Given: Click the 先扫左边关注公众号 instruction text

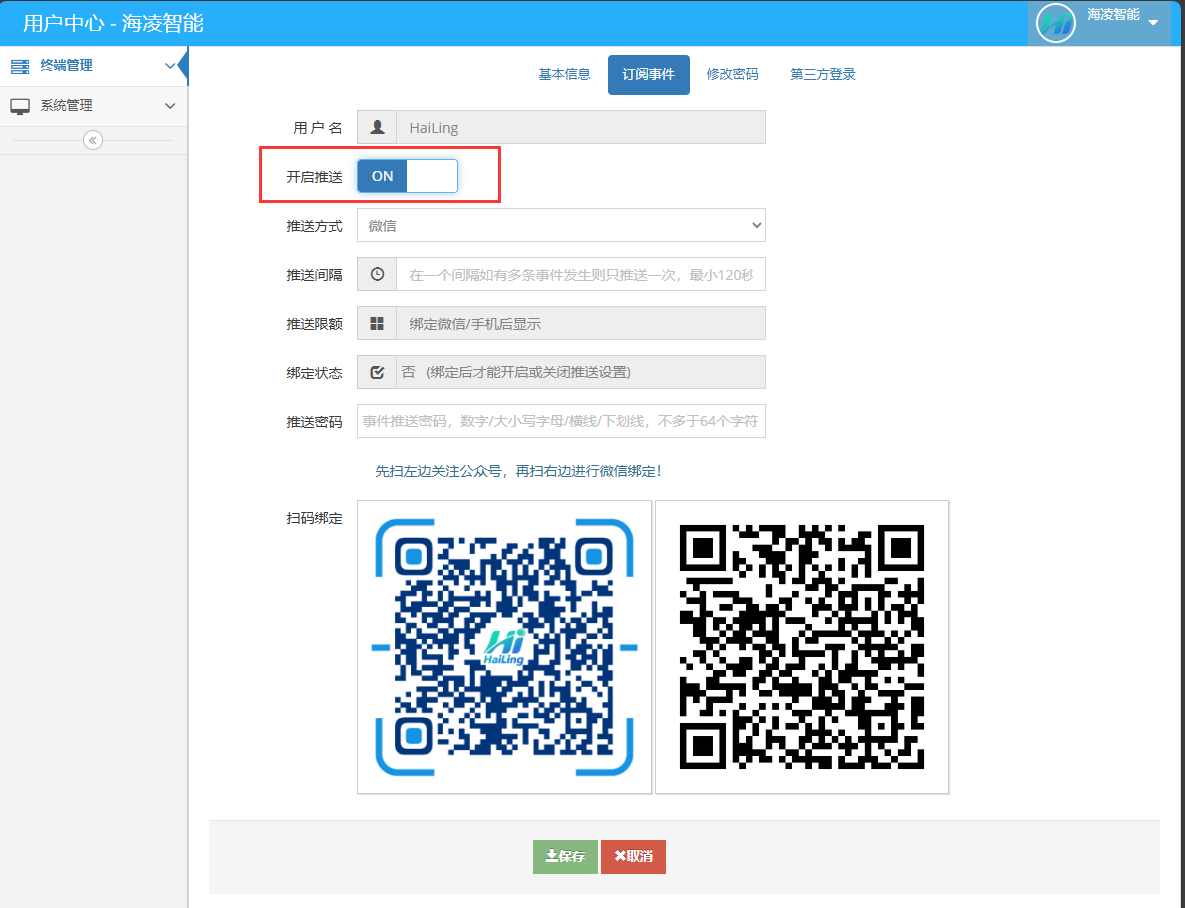Looking at the screenshot, I should [518, 471].
